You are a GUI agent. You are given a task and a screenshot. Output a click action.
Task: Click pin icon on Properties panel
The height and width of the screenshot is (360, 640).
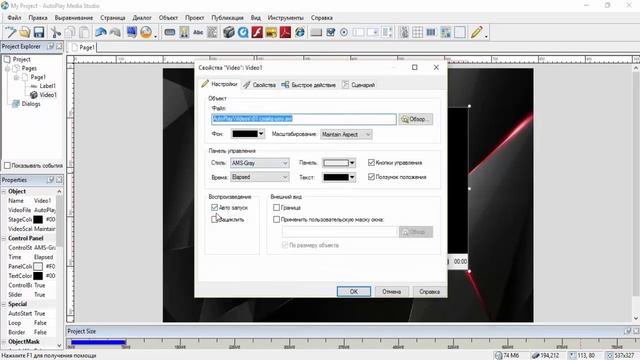click(x=51, y=180)
